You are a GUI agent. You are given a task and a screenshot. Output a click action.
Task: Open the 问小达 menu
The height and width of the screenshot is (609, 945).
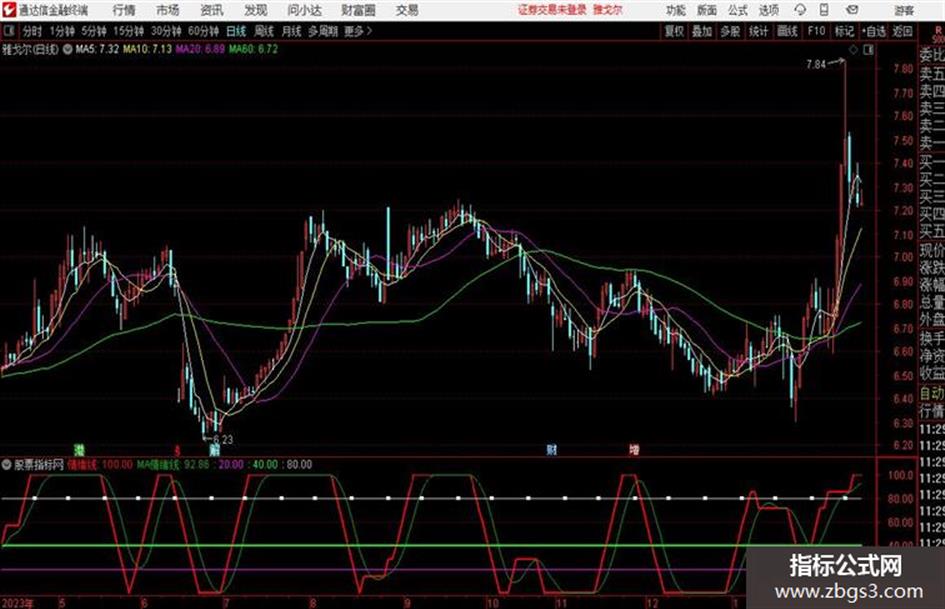pyautogui.click(x=305, y=10)
